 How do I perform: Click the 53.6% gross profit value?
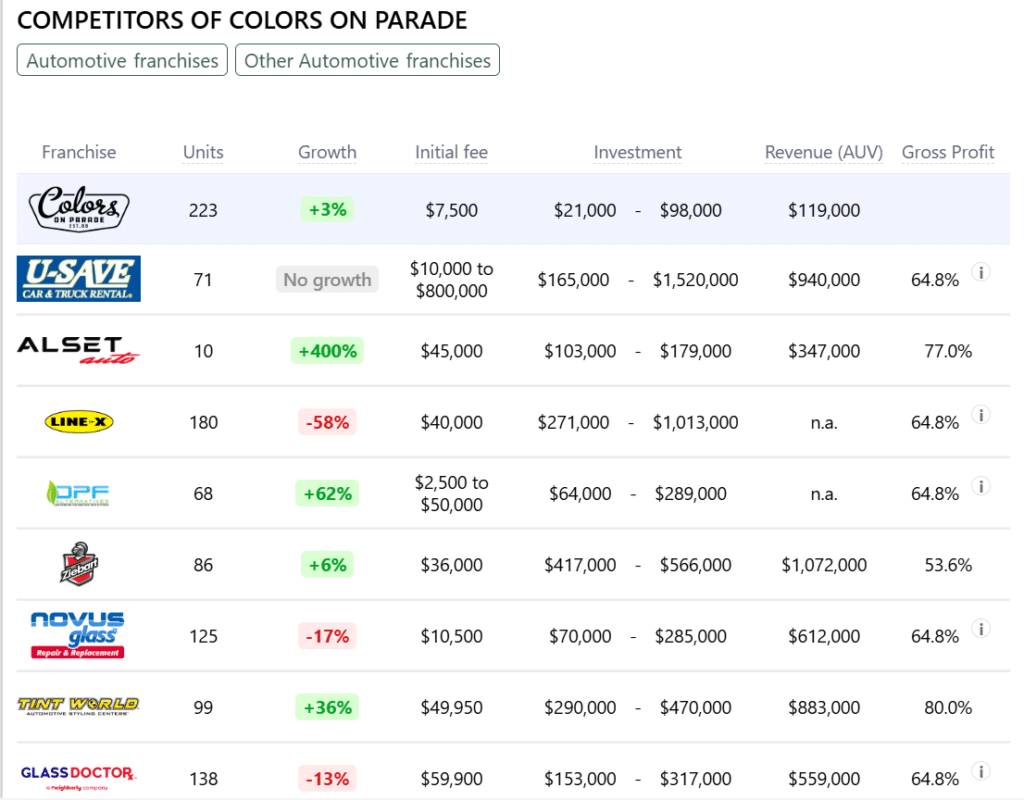coord(948,564)
